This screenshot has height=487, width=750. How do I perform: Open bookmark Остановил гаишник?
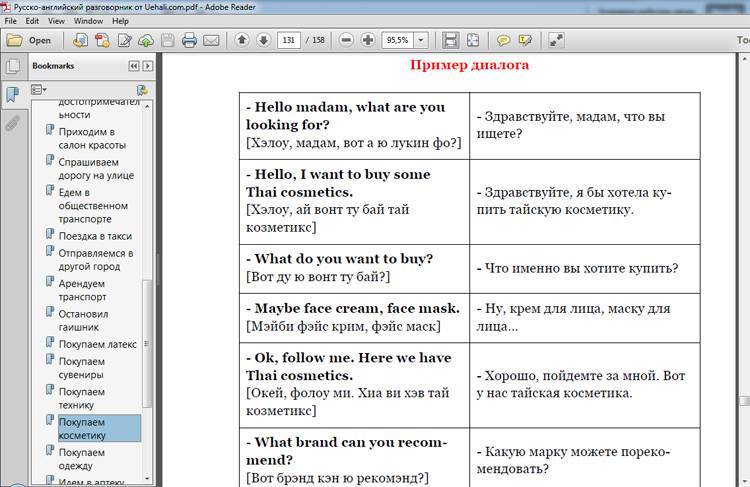[83, 321]
